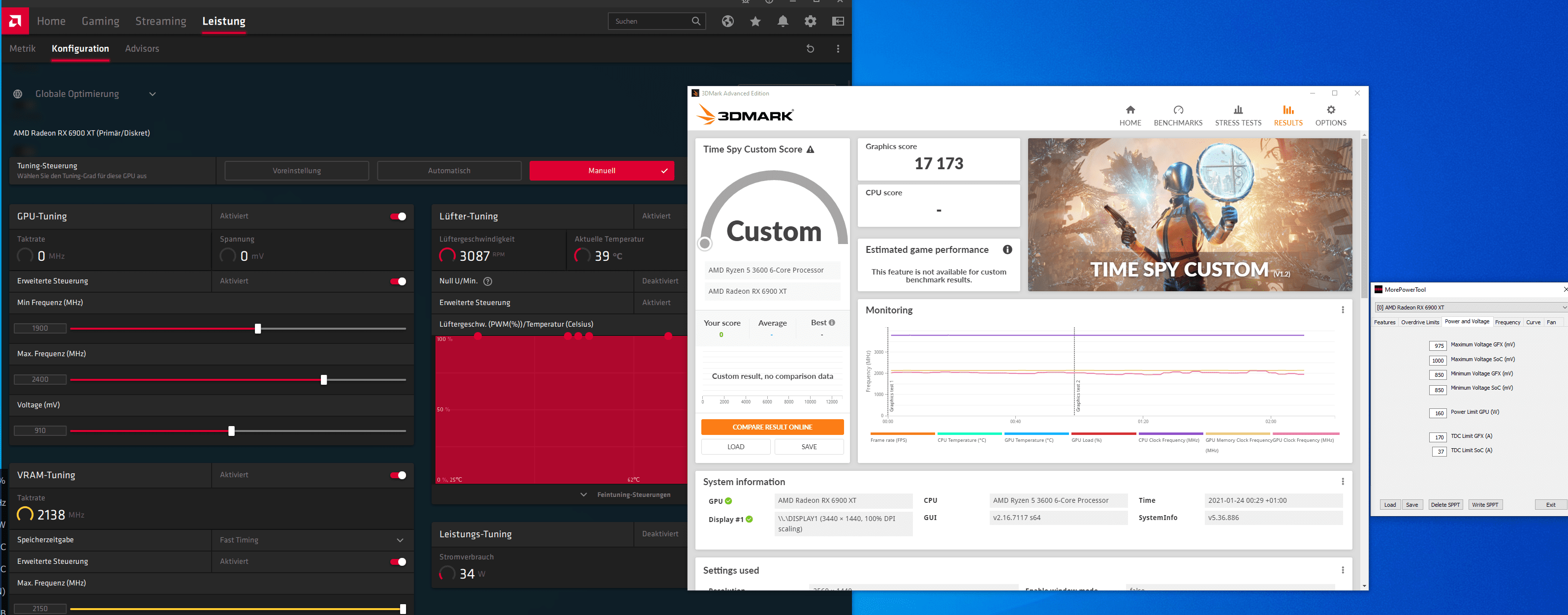Click the Min Frequenz slider handle
1568x615 pixels.
pos(257,329)
